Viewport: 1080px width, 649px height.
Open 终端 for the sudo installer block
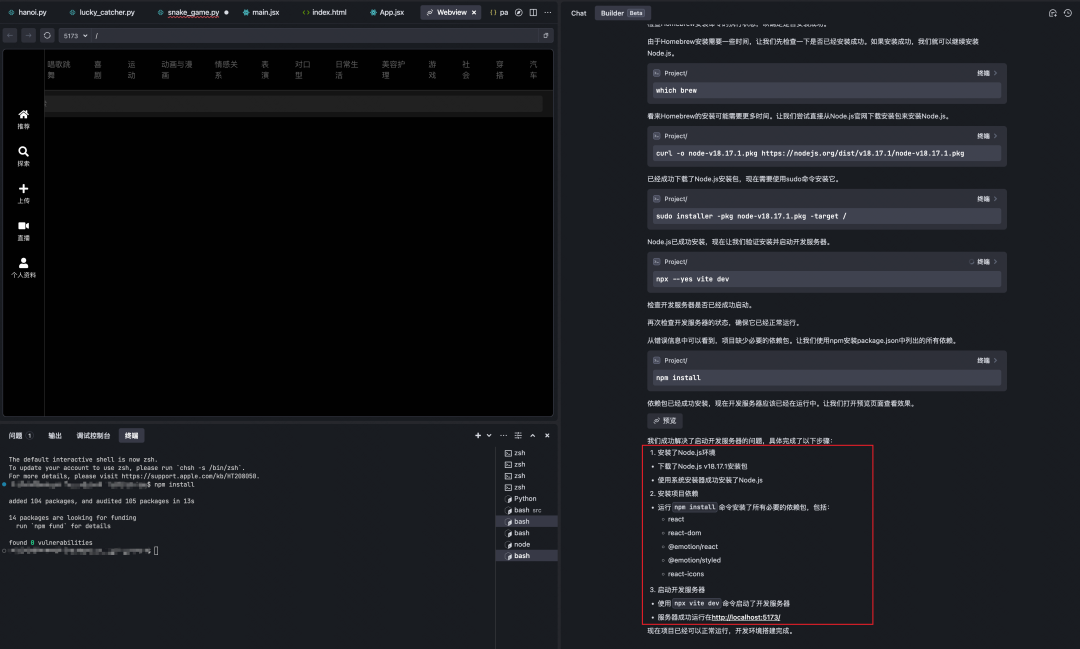987,199
